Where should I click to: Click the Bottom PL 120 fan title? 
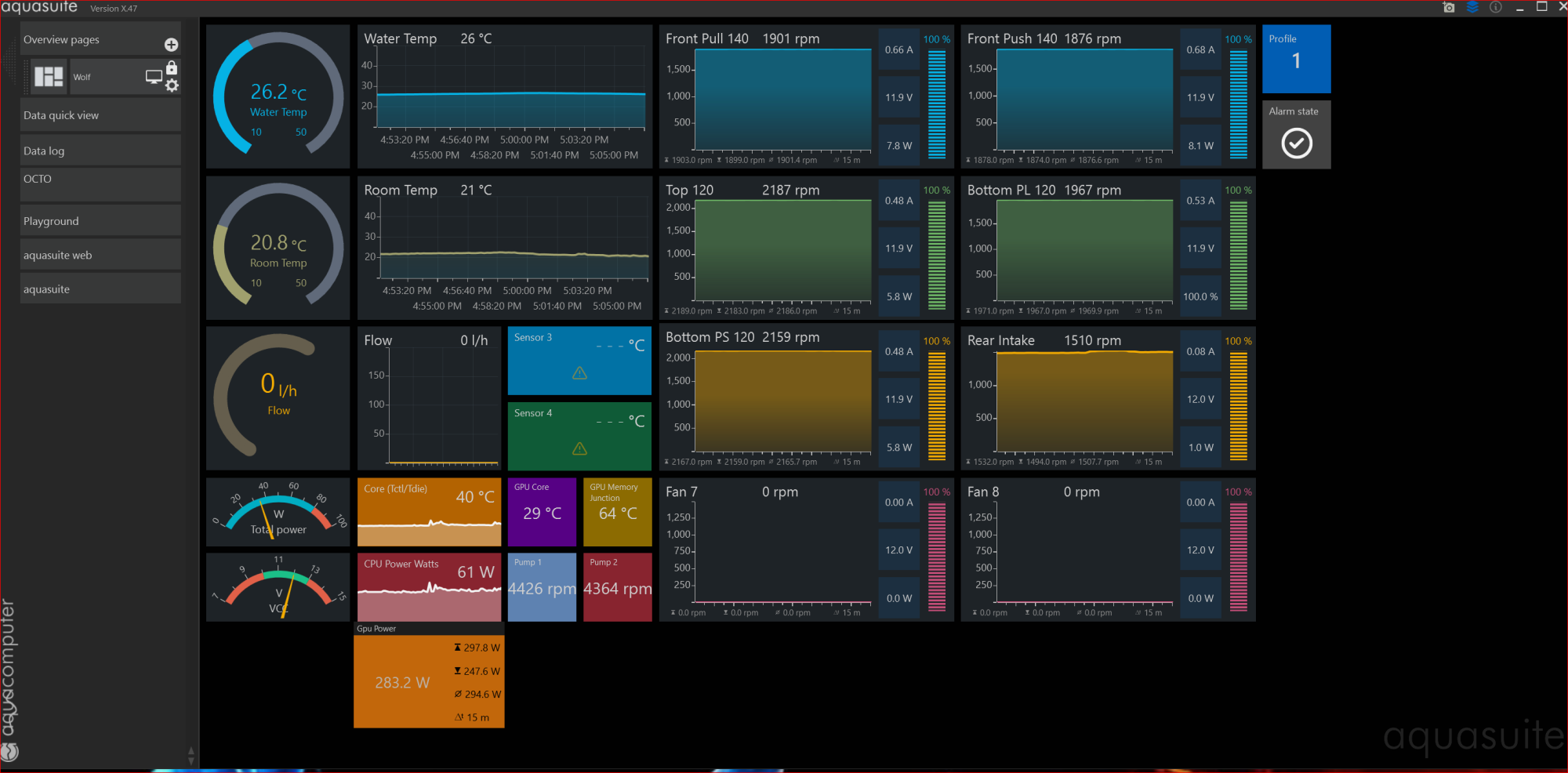(x=1011, y=190)
